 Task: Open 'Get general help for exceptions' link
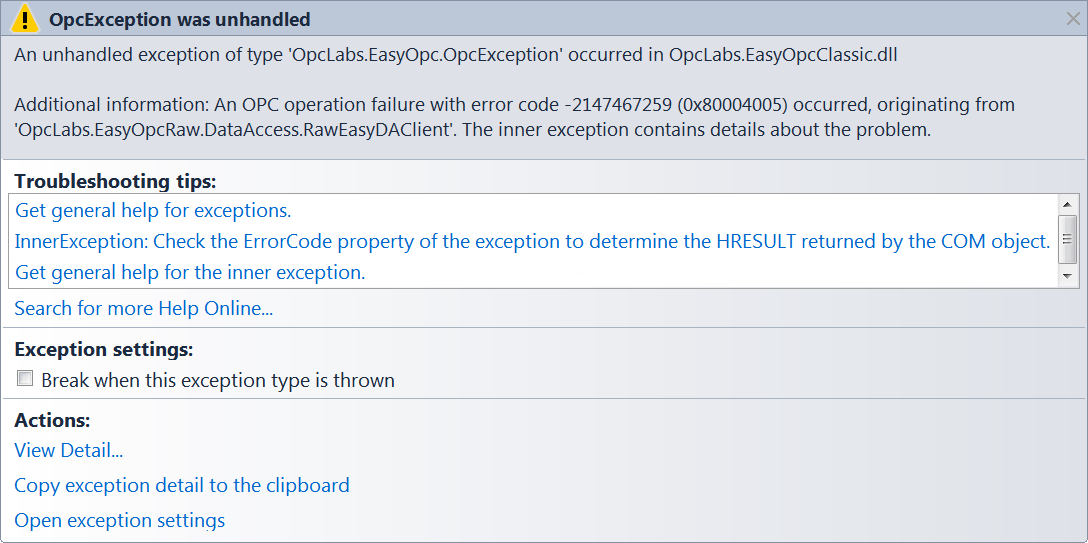coord(153,210)
